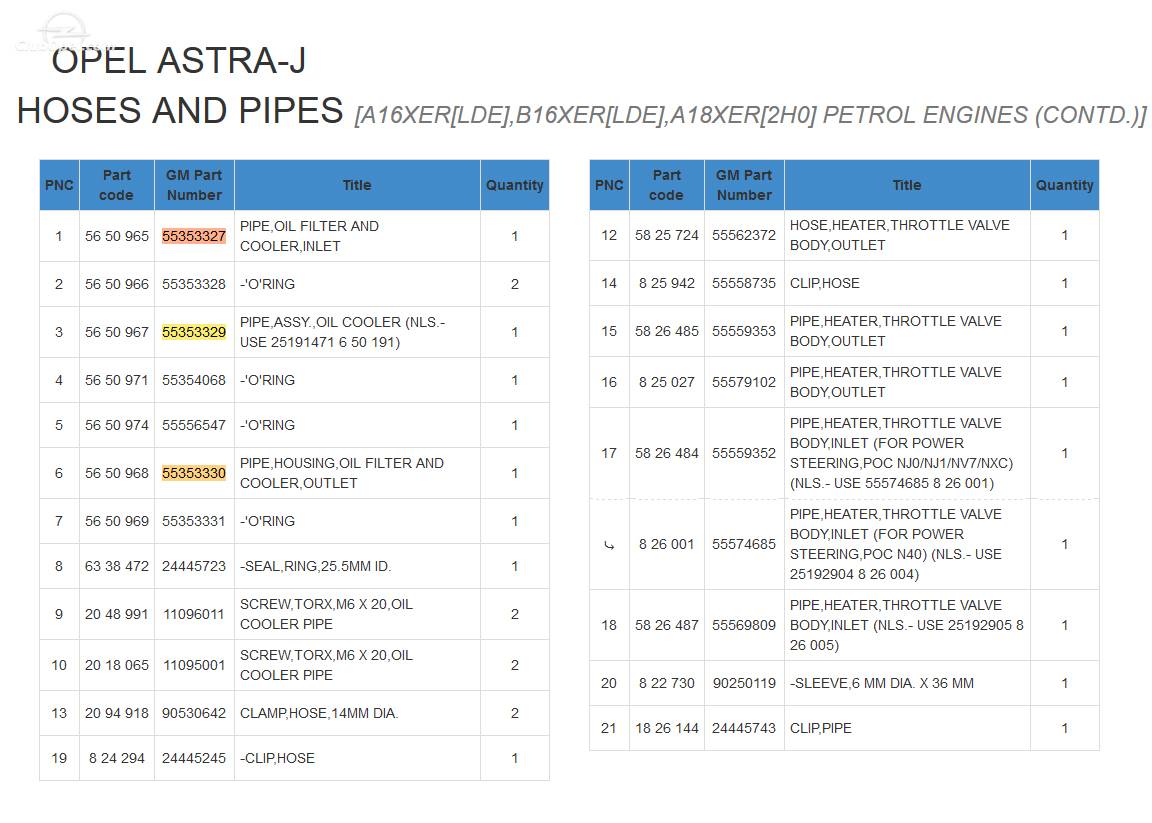Click the replacement arrow icon beside 8 26 001
This screenshot has height=823, width=1152.
coord(609,545)
